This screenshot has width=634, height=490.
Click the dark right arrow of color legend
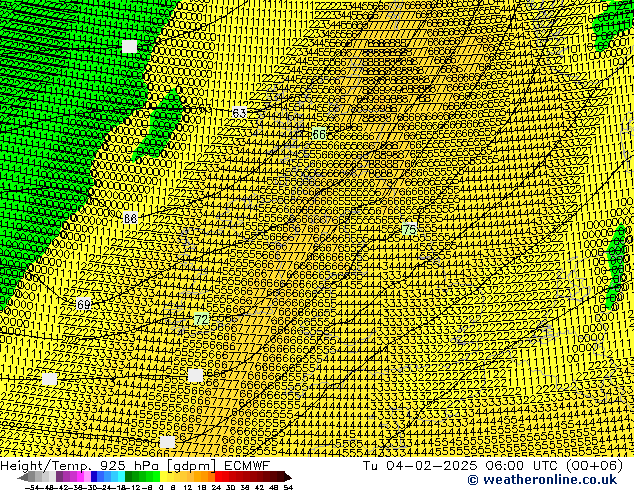tap(288, 477)
